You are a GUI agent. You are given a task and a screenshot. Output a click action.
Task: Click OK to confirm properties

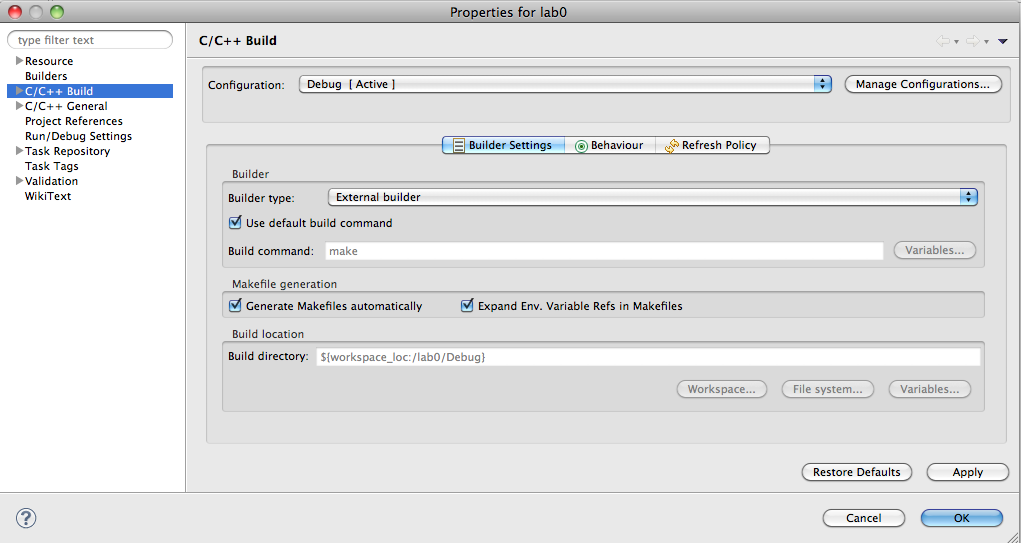point(961,518)
